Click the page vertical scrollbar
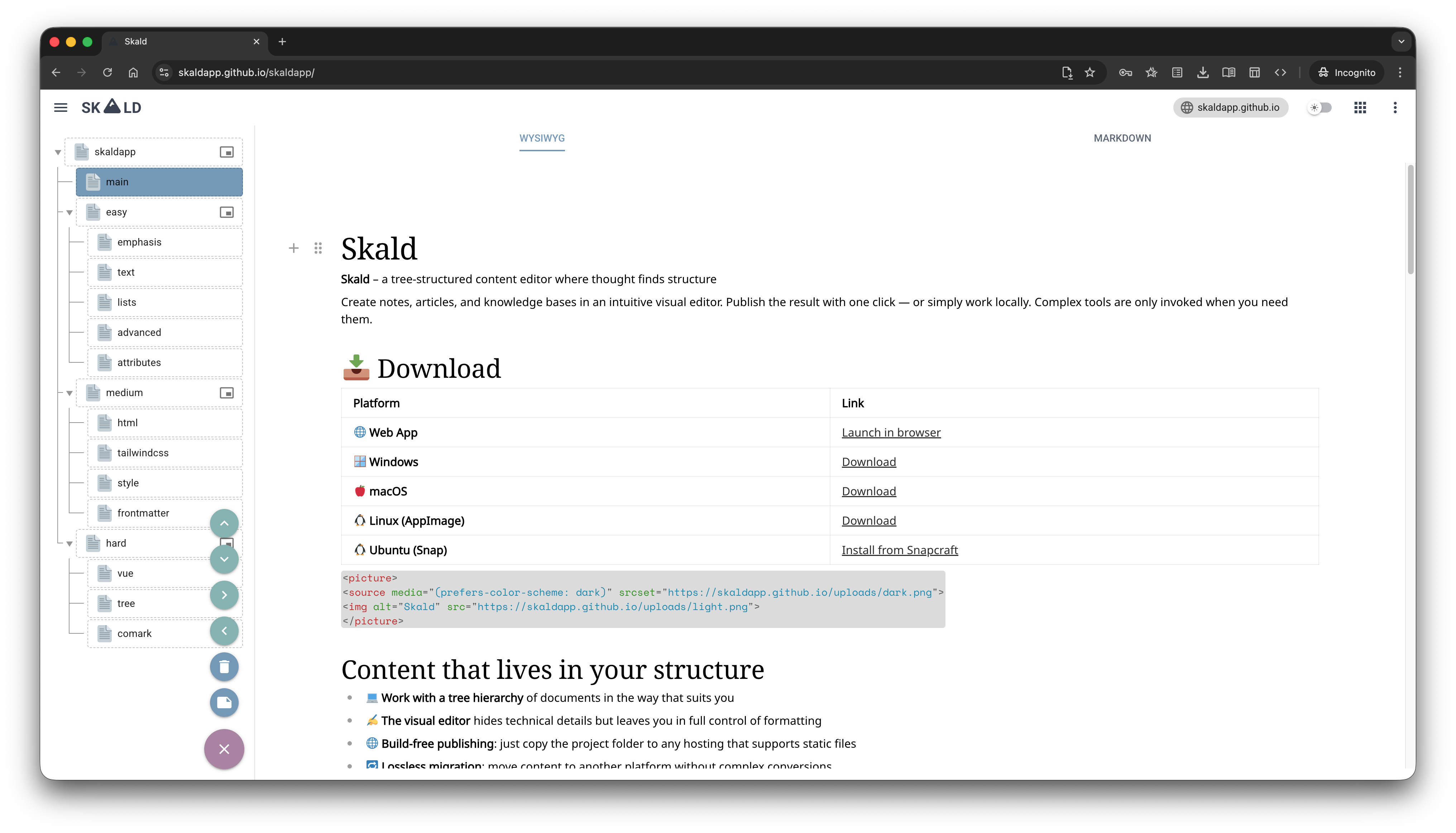1456x833 pixels. 1410,220
